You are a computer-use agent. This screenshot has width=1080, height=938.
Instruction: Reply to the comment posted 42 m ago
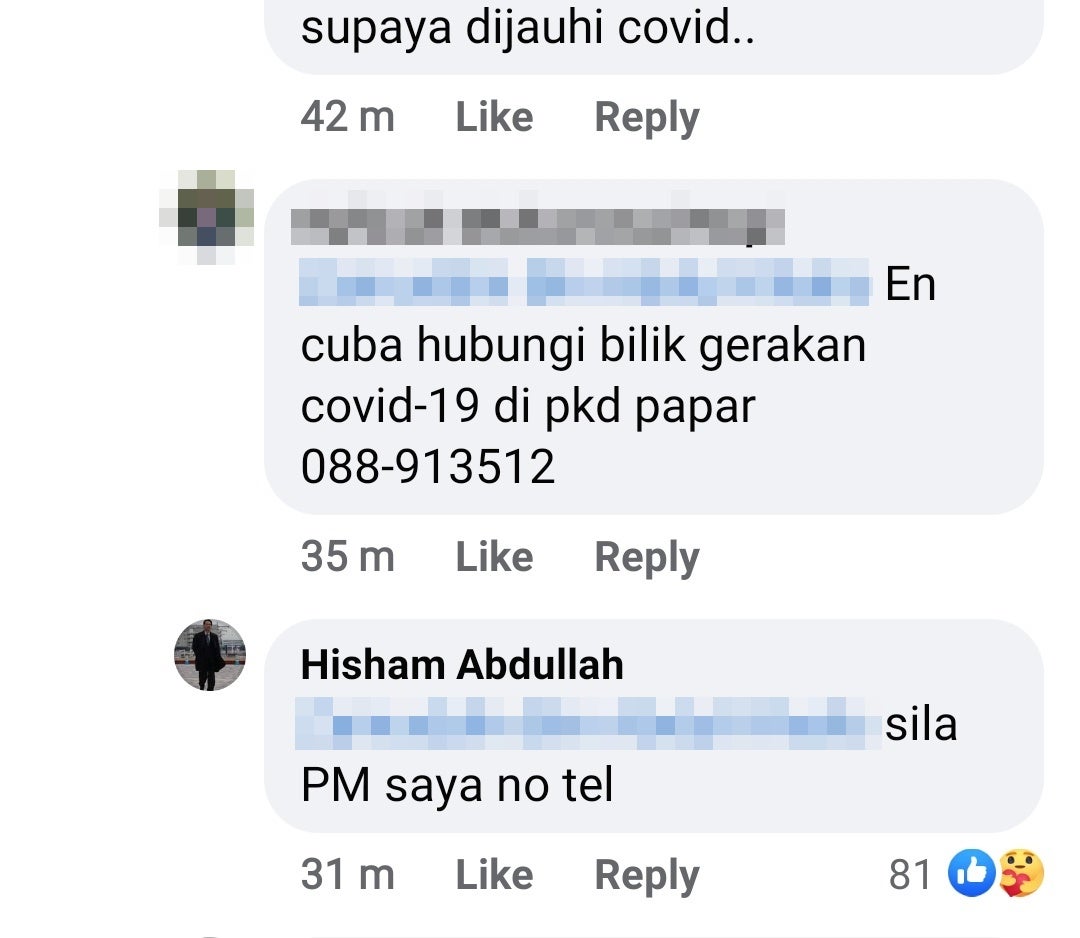point(647,117)
